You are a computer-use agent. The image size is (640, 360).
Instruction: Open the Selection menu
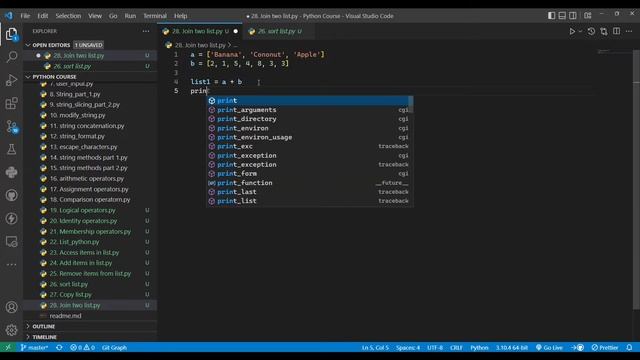(68, 16)
